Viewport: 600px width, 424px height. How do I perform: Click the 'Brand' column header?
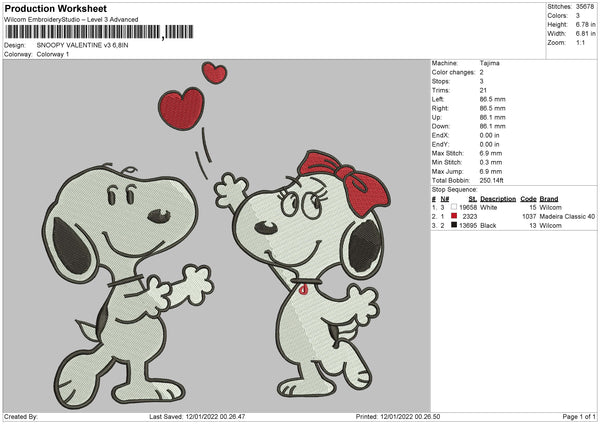click(x=549, y=199)
